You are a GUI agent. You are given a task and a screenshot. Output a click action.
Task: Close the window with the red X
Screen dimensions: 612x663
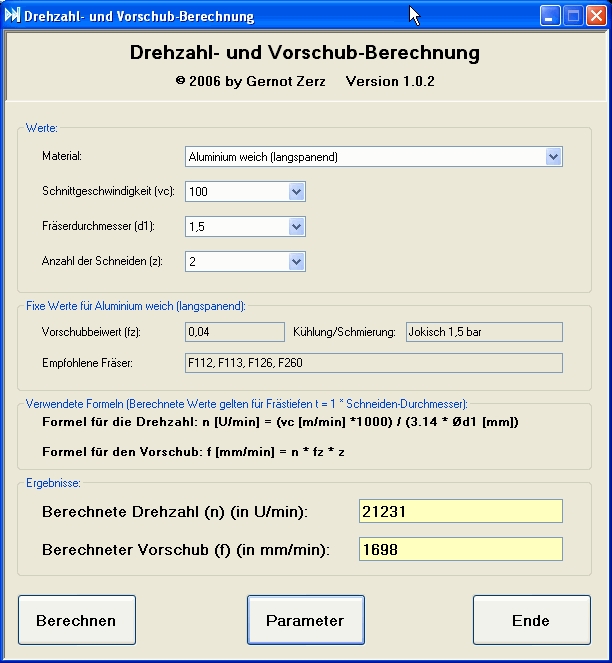[596, 16]
